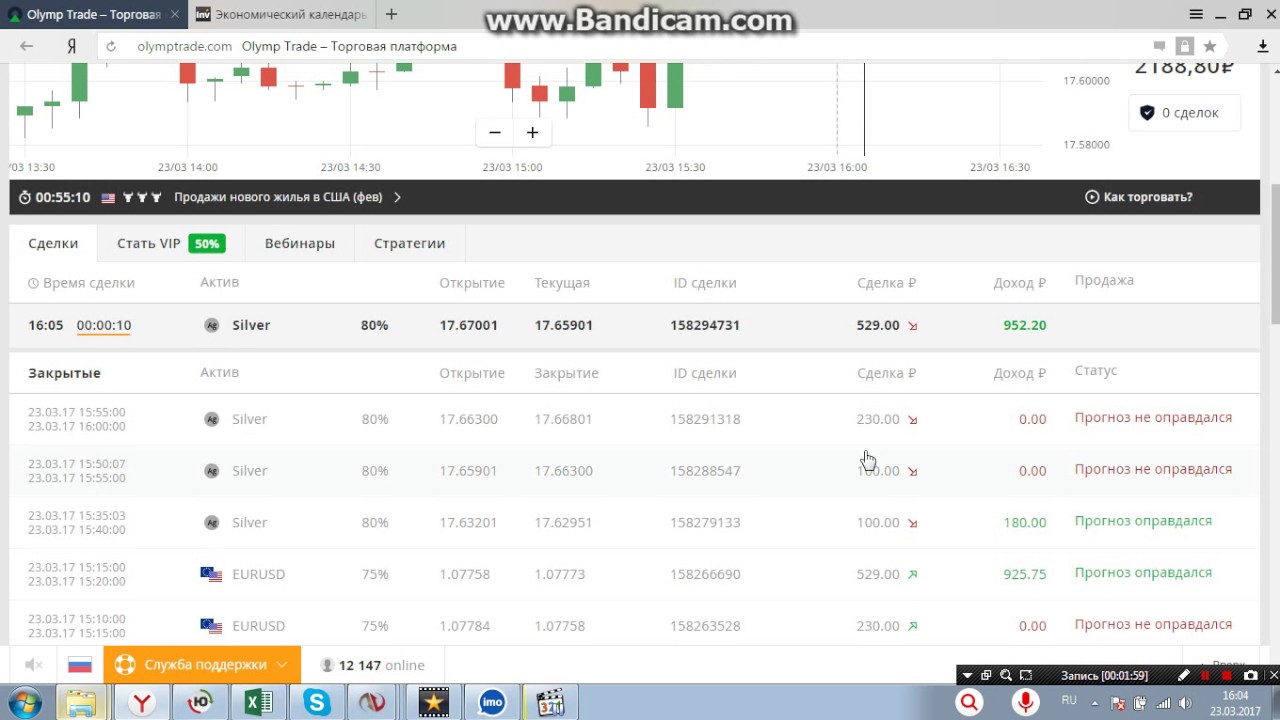
Task: Click the lock protect icon in address bar
Action: tap(1185, 46)
